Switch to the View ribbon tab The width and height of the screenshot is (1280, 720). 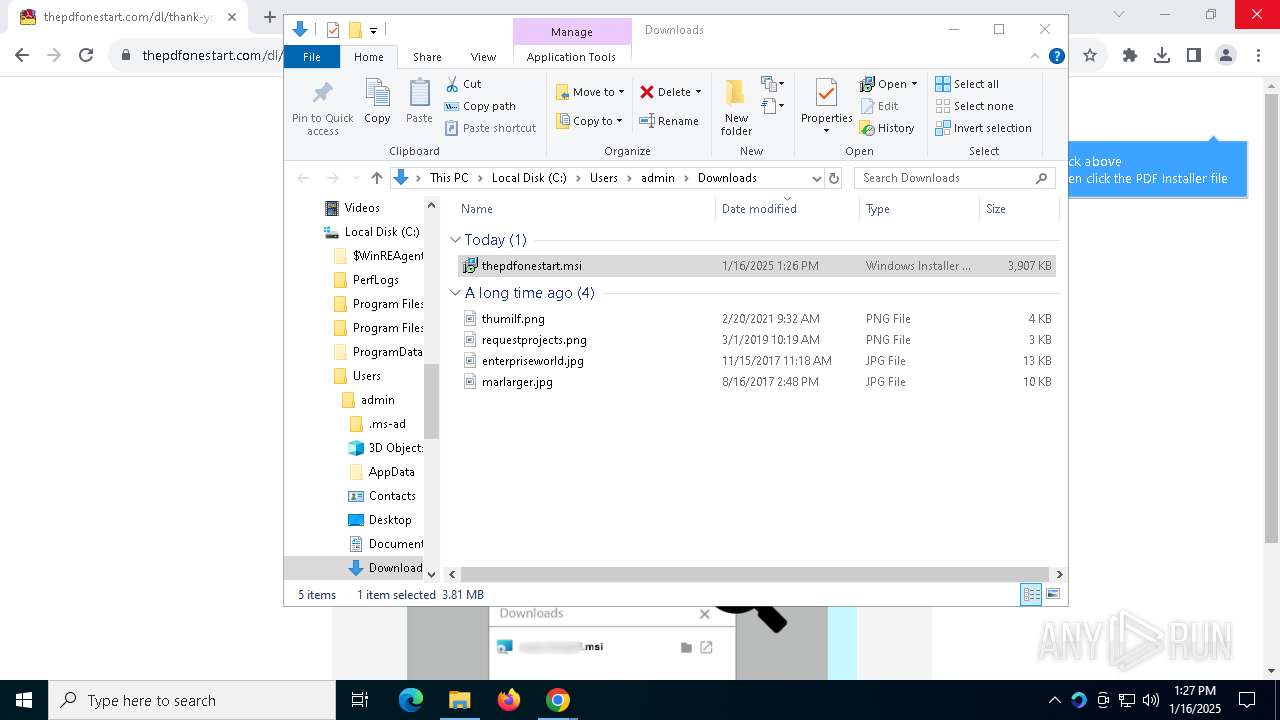(x=483, y=57)
